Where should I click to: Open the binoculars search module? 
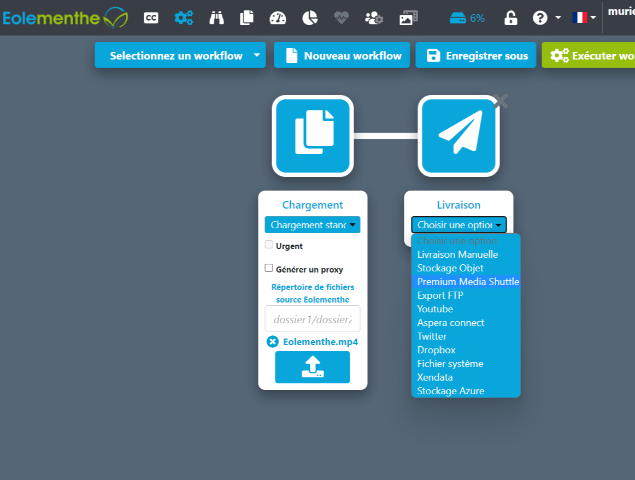click(217, 18)
